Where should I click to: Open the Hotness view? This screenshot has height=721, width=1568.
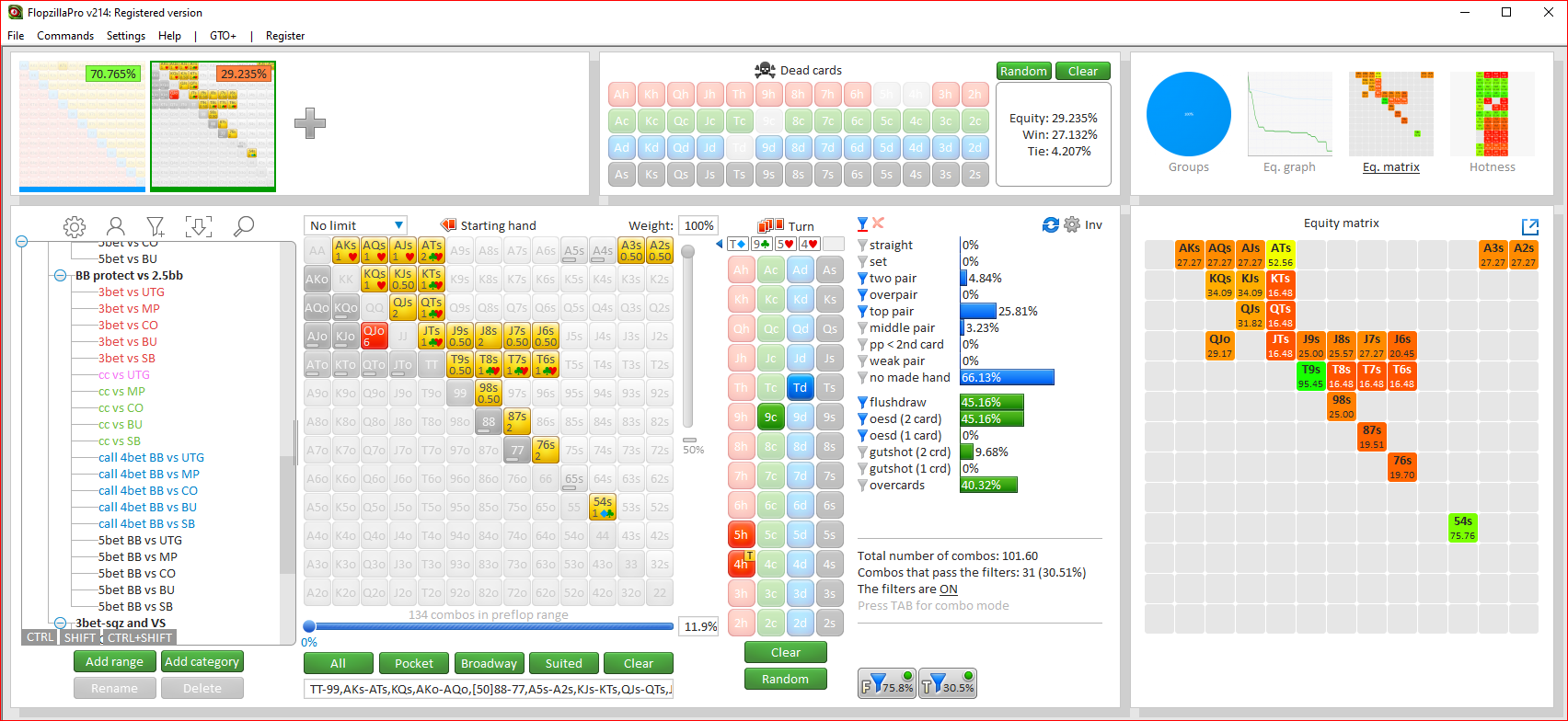click(x=1493, y=114)
